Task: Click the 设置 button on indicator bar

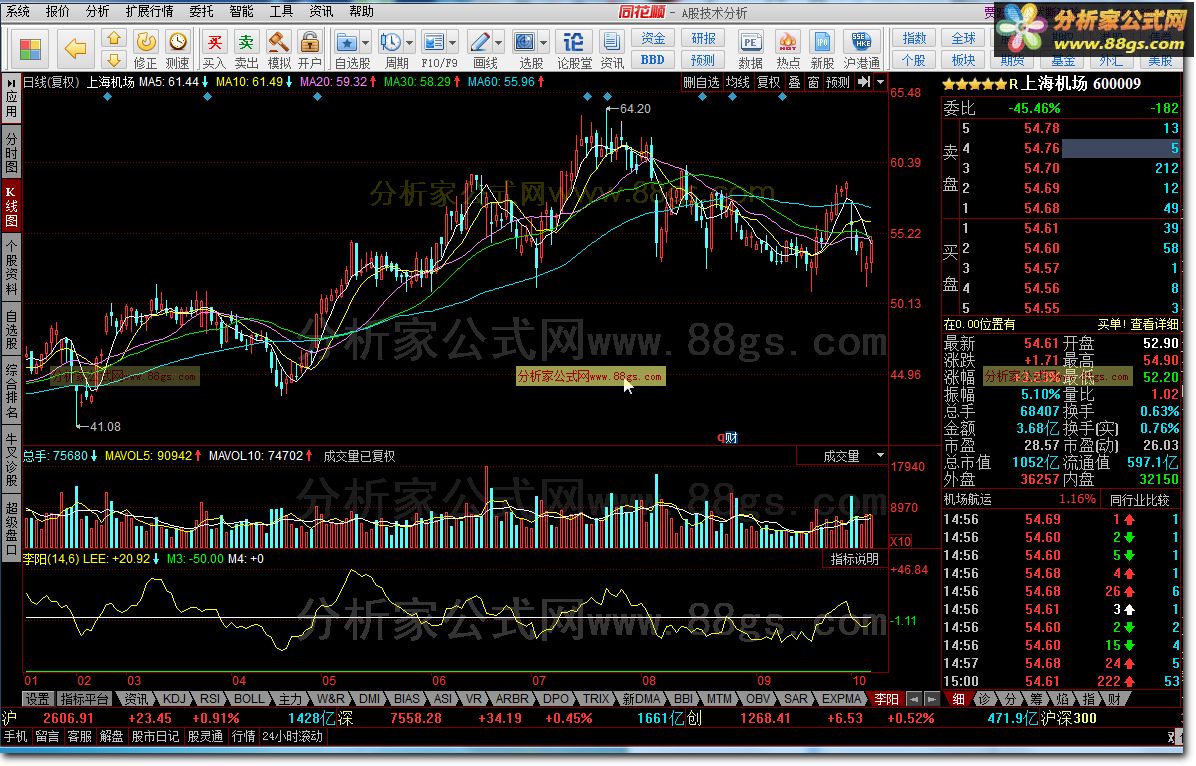Action: pos(37,699)
